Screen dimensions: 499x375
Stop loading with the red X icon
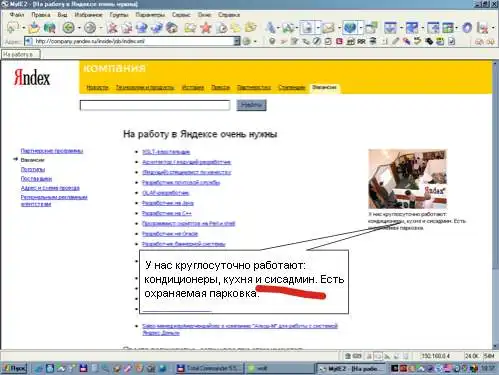coord(112,28)
